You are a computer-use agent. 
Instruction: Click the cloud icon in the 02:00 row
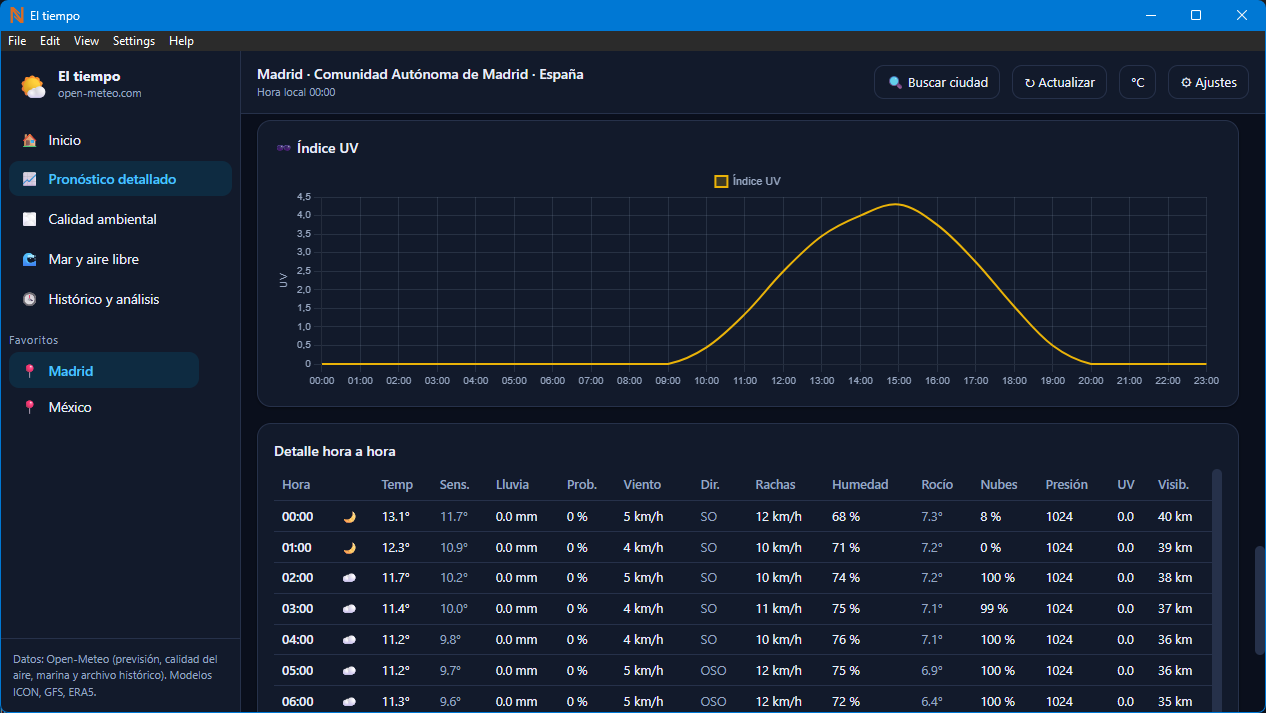tap(349, 578)
